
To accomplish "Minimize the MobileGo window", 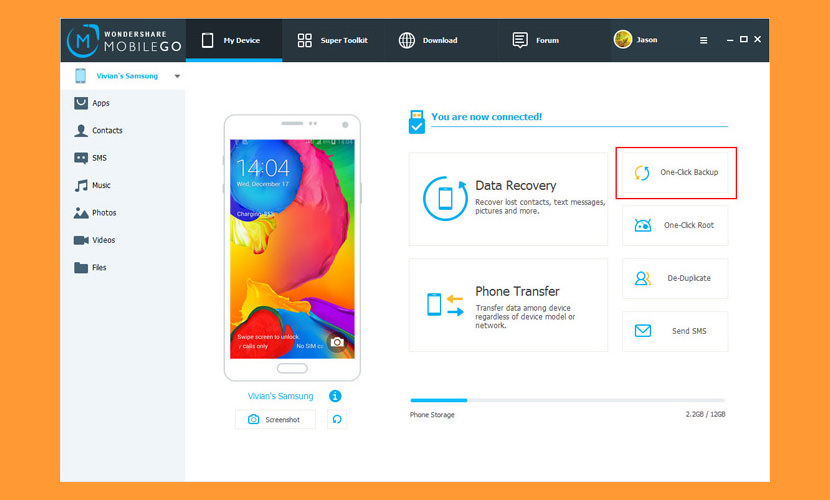I will coord(730,40).
